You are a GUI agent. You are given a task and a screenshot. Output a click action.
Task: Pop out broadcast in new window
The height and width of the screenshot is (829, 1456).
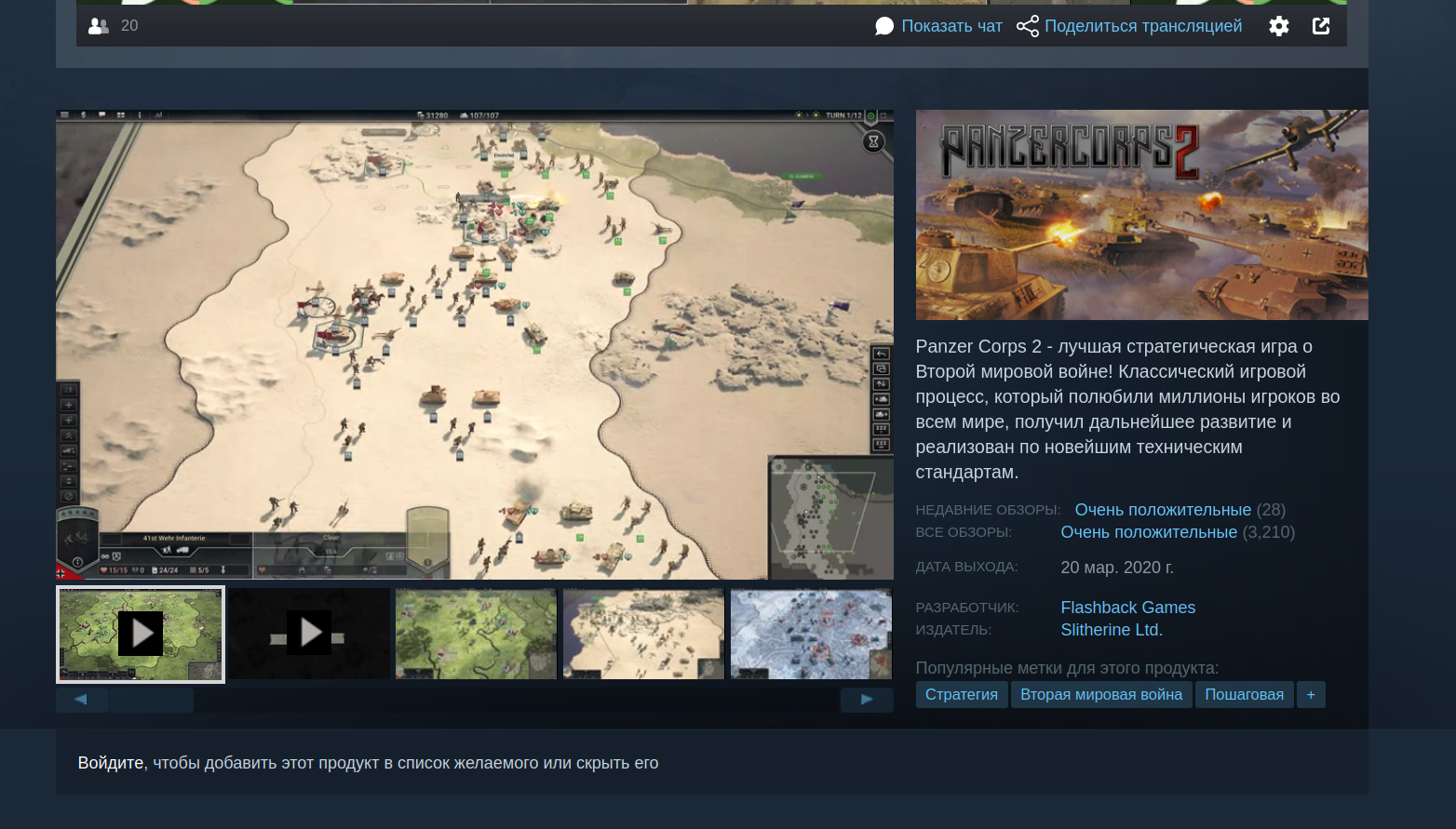(1321, 26)
